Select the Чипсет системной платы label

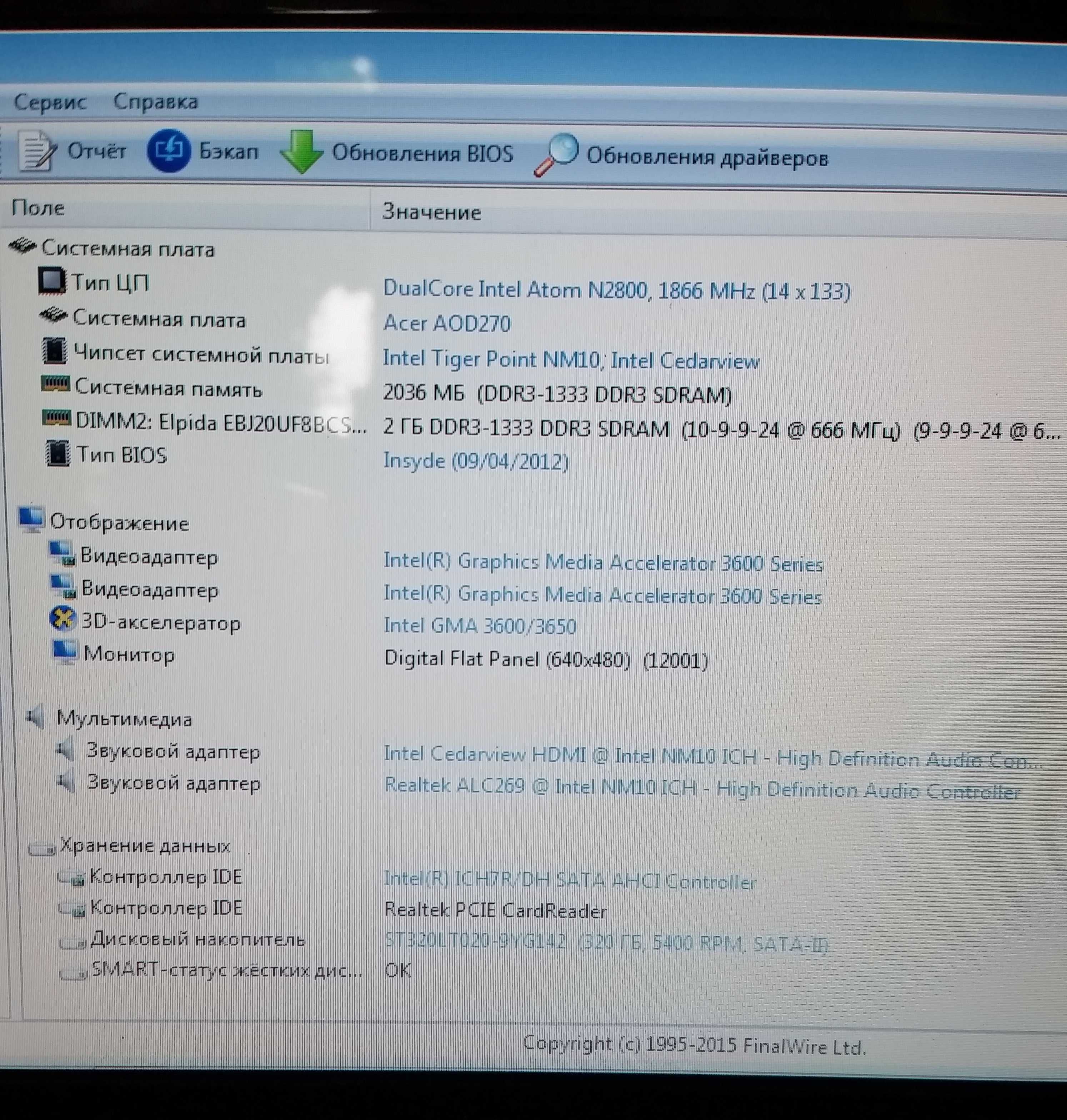tap(201, 354)
